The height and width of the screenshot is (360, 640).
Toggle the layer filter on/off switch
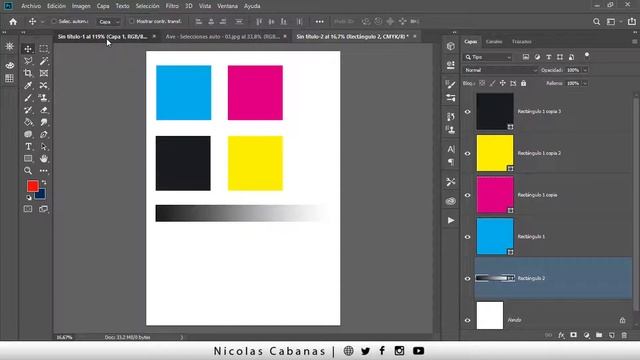coord(587,56)
